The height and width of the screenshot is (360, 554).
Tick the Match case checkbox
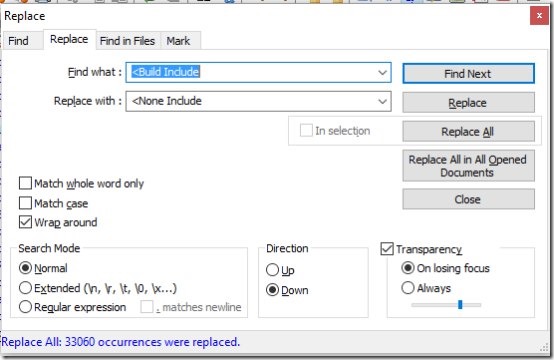click(x=25, y=203)
